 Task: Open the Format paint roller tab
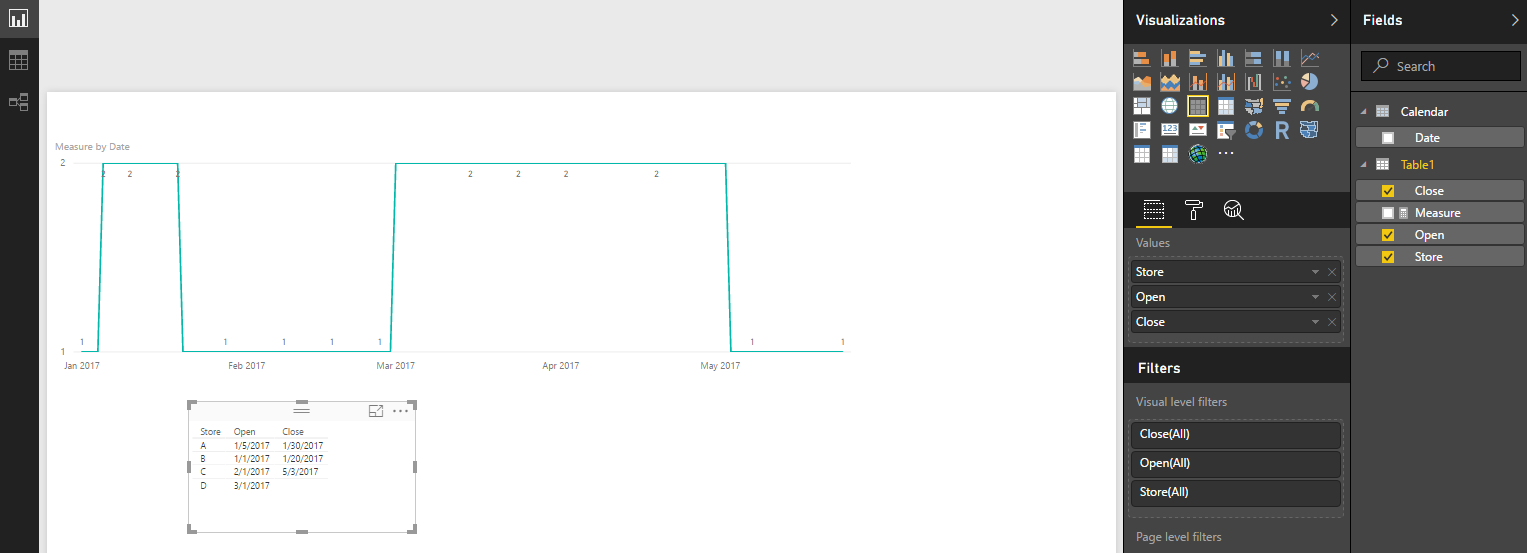pos(1194,210)
